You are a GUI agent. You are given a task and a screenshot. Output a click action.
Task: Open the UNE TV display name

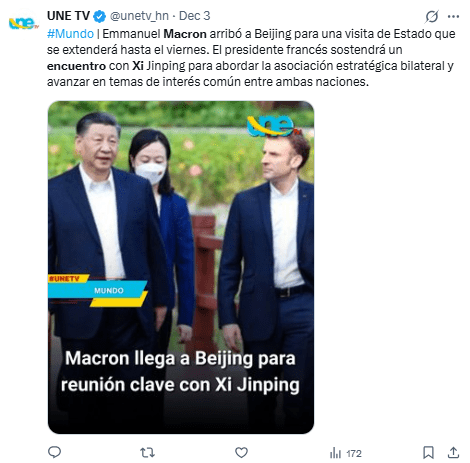click(x=68, y=16)
